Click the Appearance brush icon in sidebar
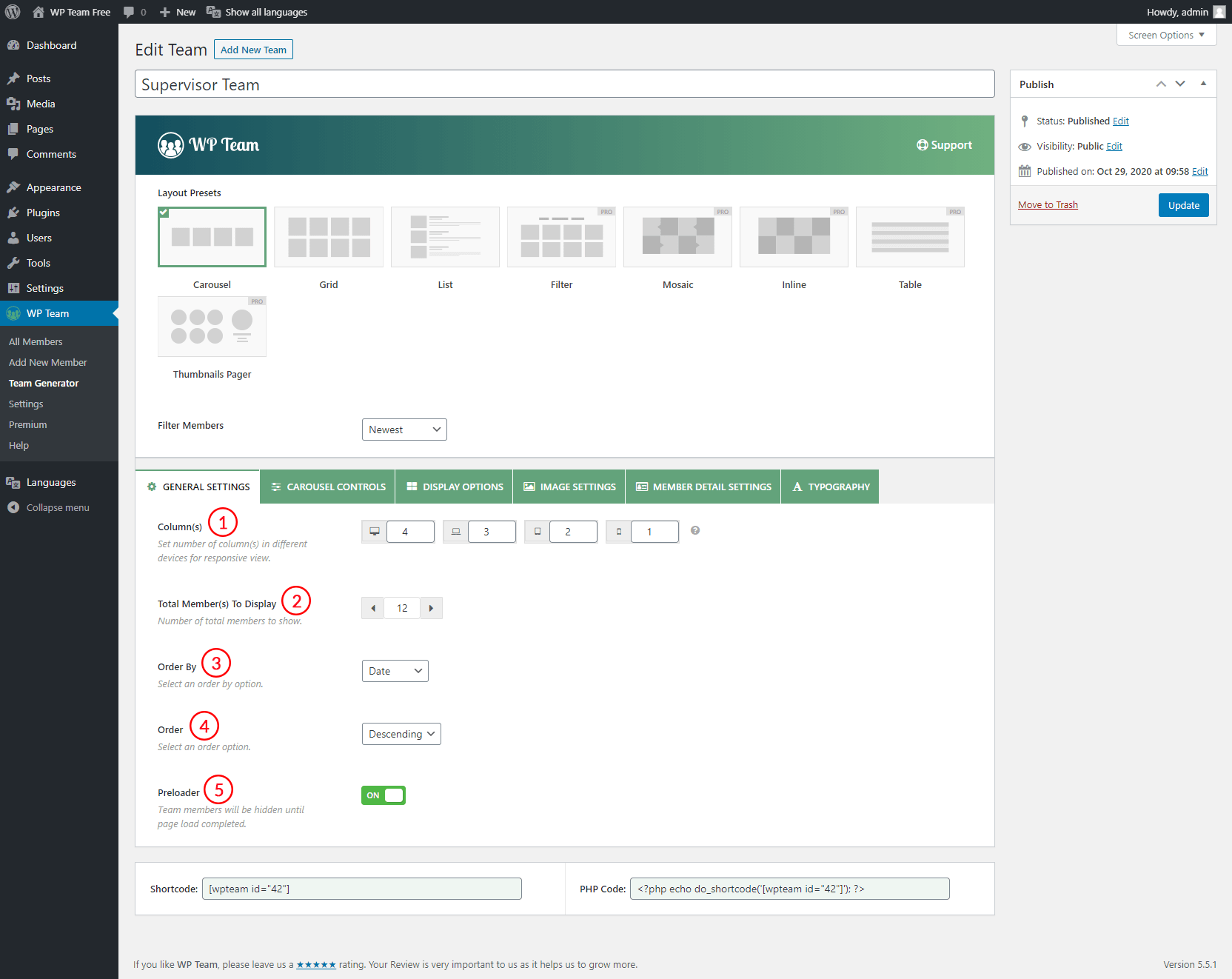 click(13, 187)
